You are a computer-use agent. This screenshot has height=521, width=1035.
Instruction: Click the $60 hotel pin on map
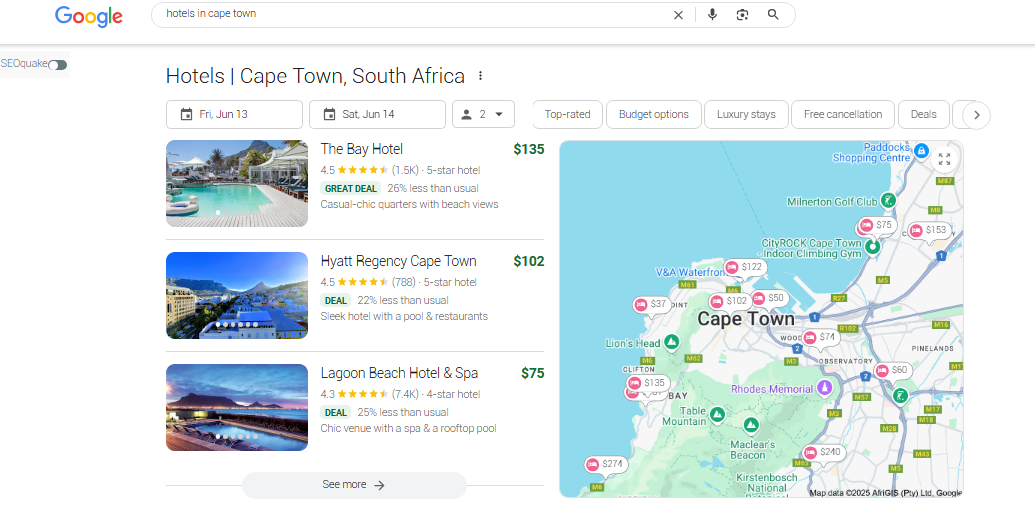coord(892,370)
